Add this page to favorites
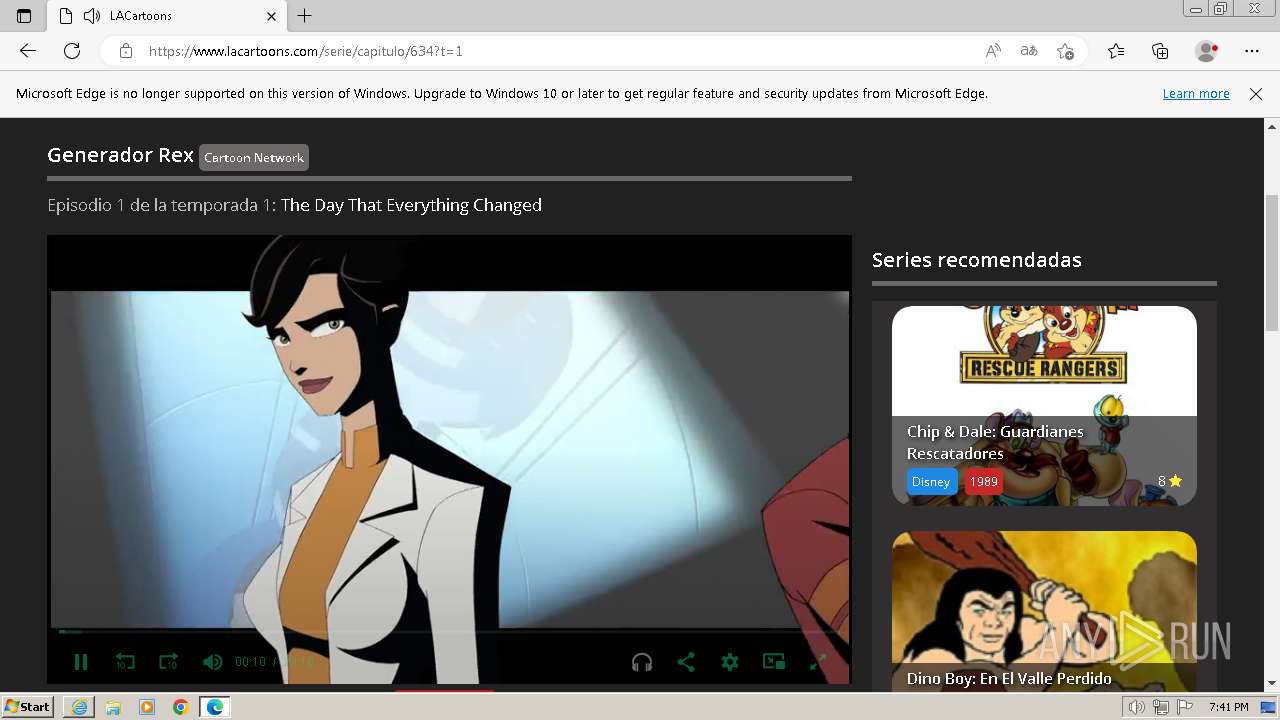1280x720 pixels. (x=1066, y=51)
